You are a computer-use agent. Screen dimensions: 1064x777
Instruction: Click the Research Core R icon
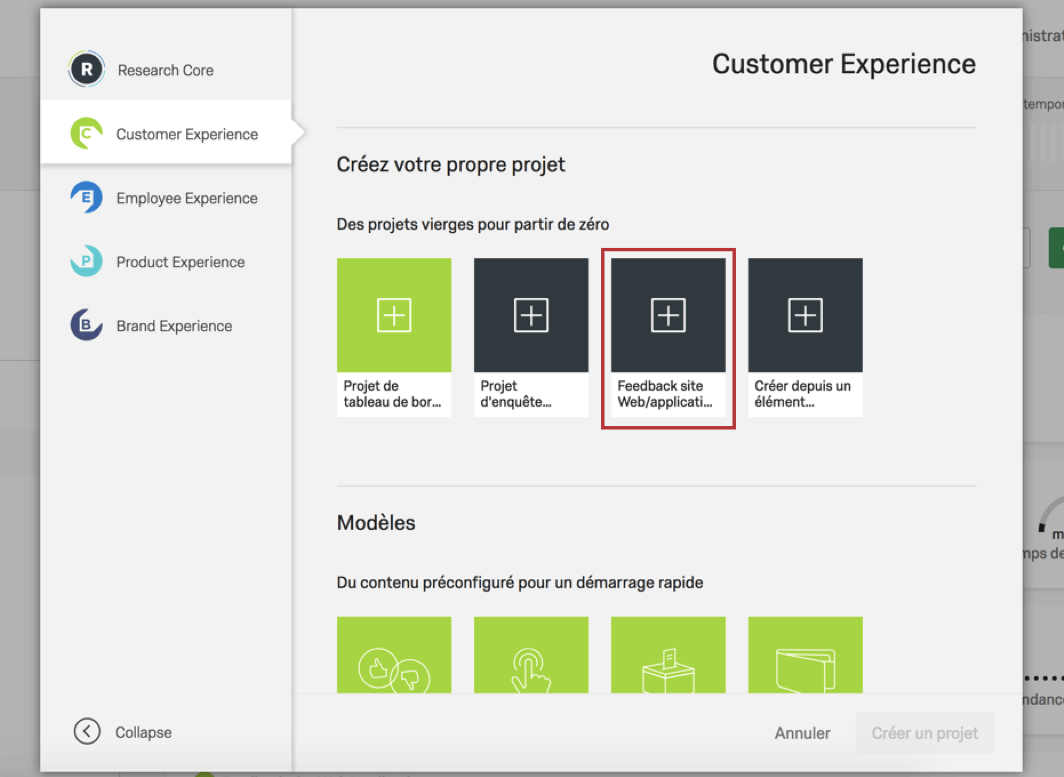86,69
